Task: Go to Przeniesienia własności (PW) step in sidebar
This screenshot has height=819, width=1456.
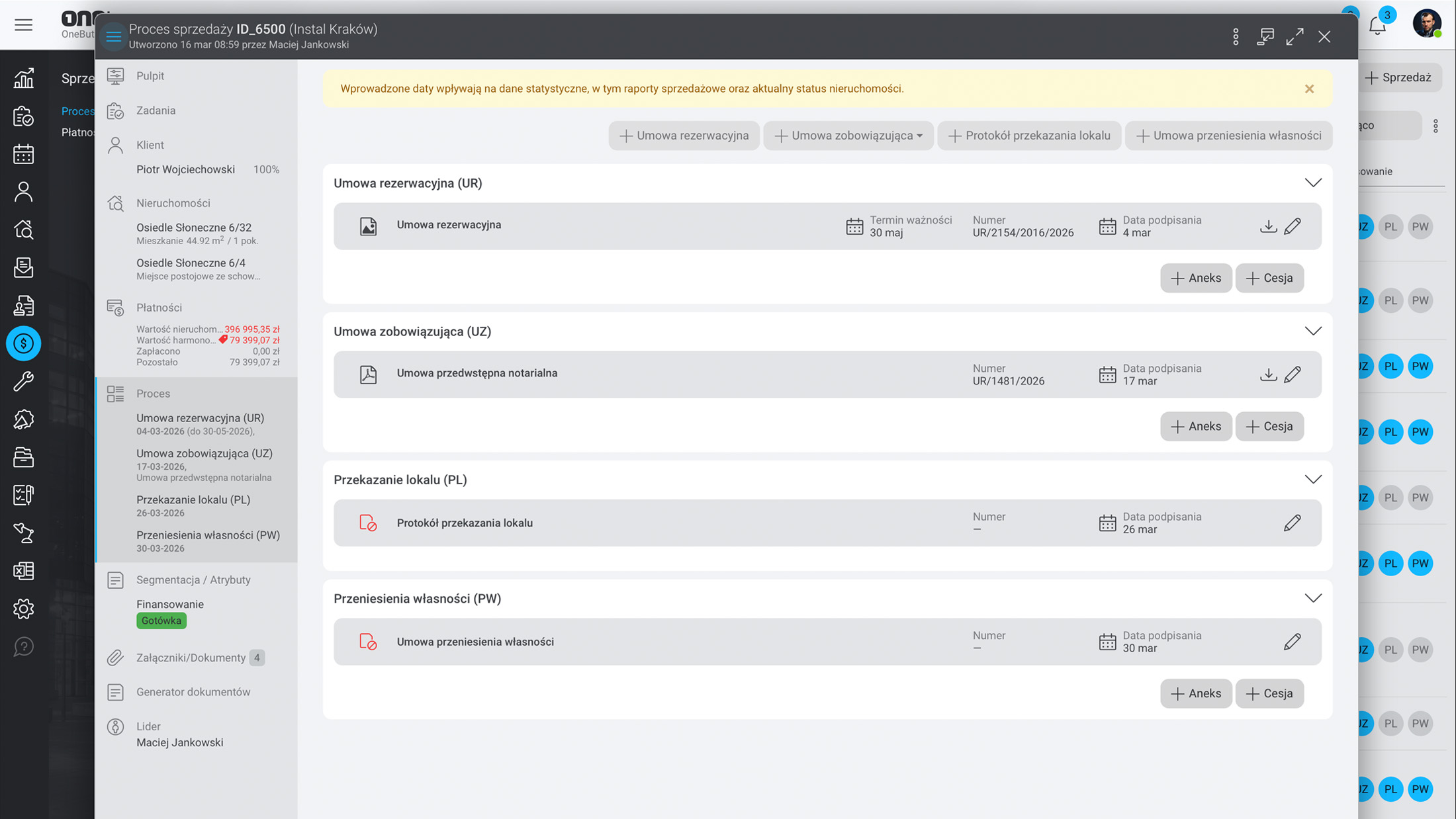Action: (208, 535)
